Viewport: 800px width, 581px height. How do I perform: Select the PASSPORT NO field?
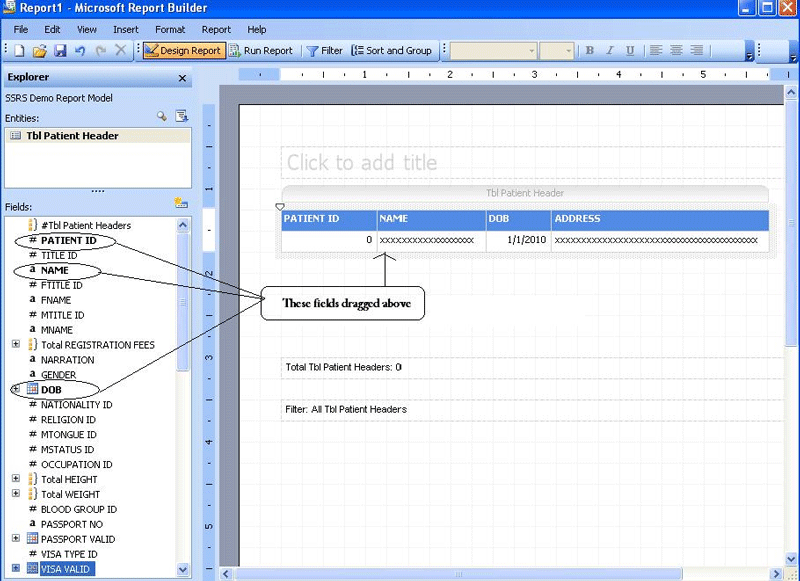click(71, 524)
